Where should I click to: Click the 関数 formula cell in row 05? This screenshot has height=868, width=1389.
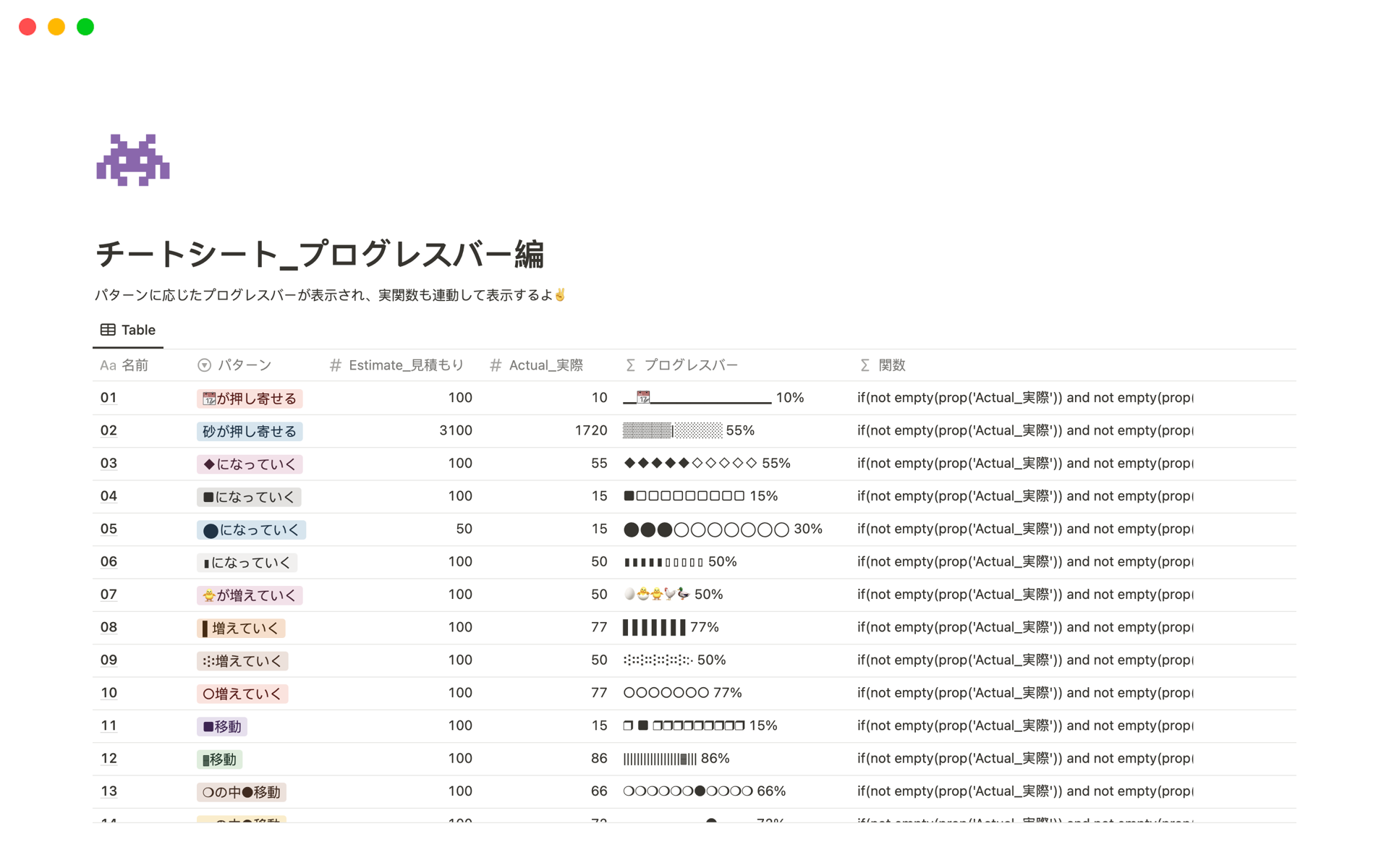point(1024,529)
